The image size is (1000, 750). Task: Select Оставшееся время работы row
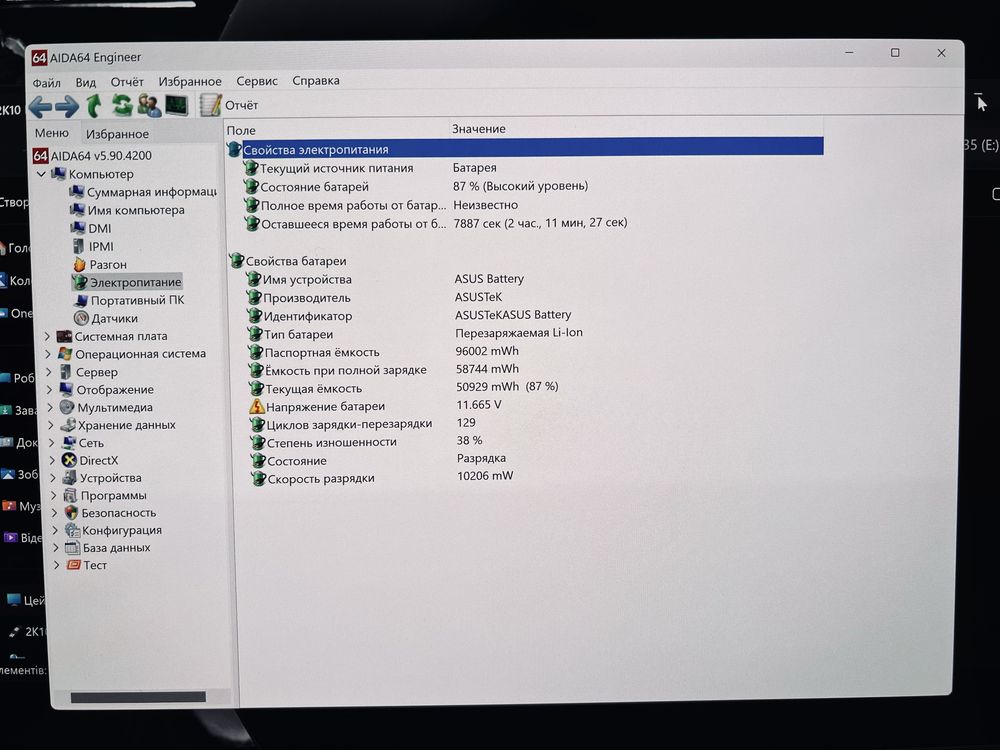coord(436,223)
